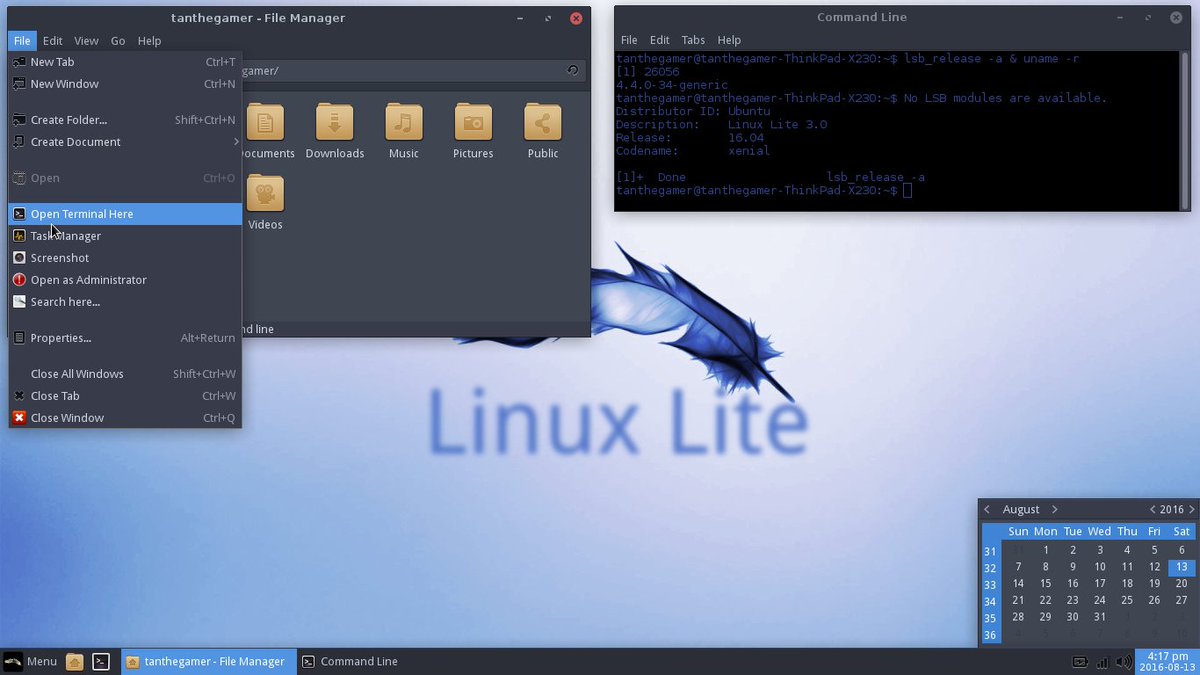Select the Music folder icon
This screenshot has height=675, width=1200.
click(403, 122)
